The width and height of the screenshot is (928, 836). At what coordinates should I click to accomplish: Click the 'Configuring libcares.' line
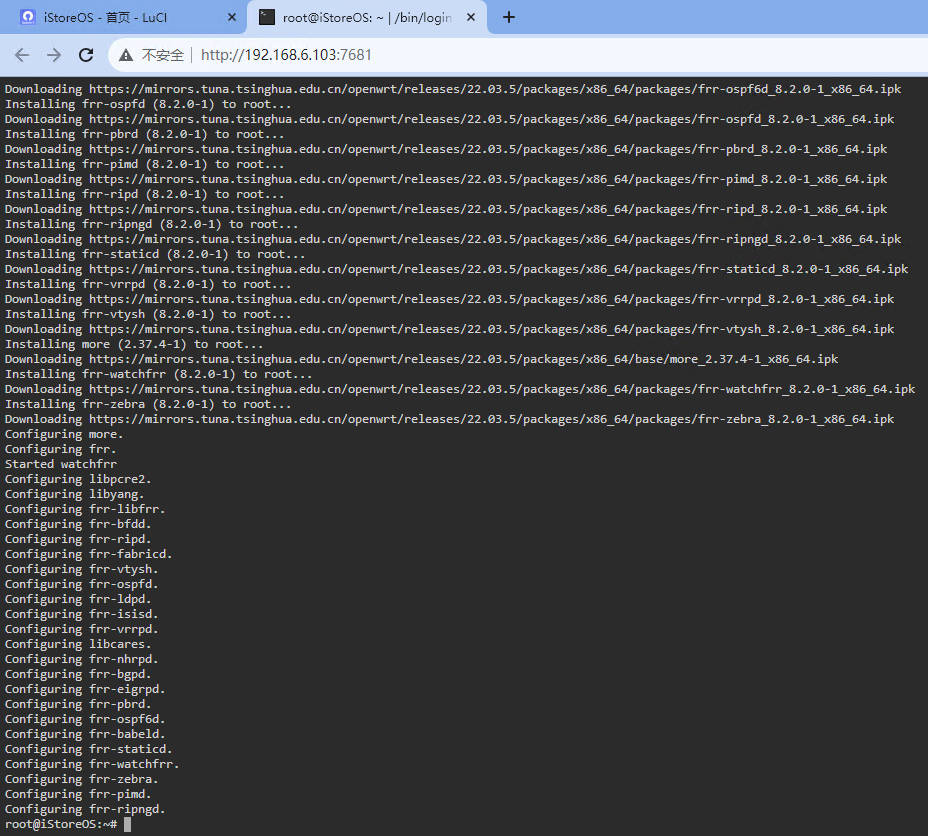pos(78,644)
